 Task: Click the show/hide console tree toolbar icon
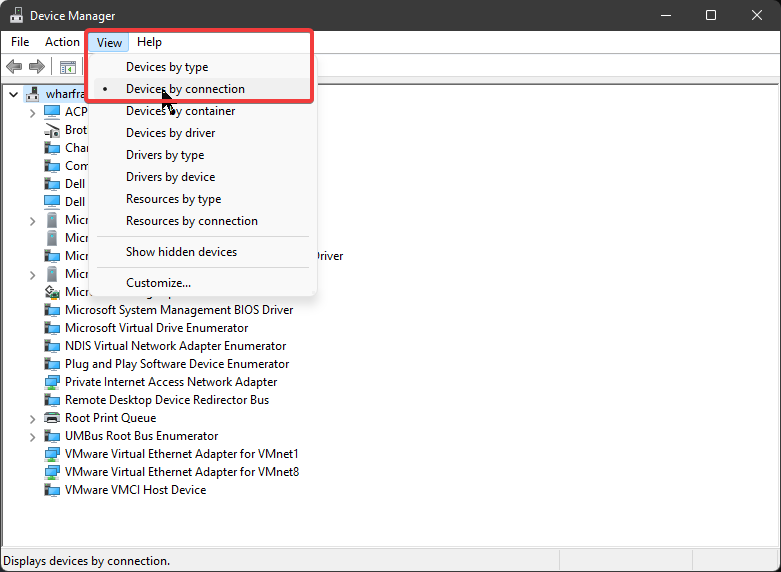[x=68, y=67]
